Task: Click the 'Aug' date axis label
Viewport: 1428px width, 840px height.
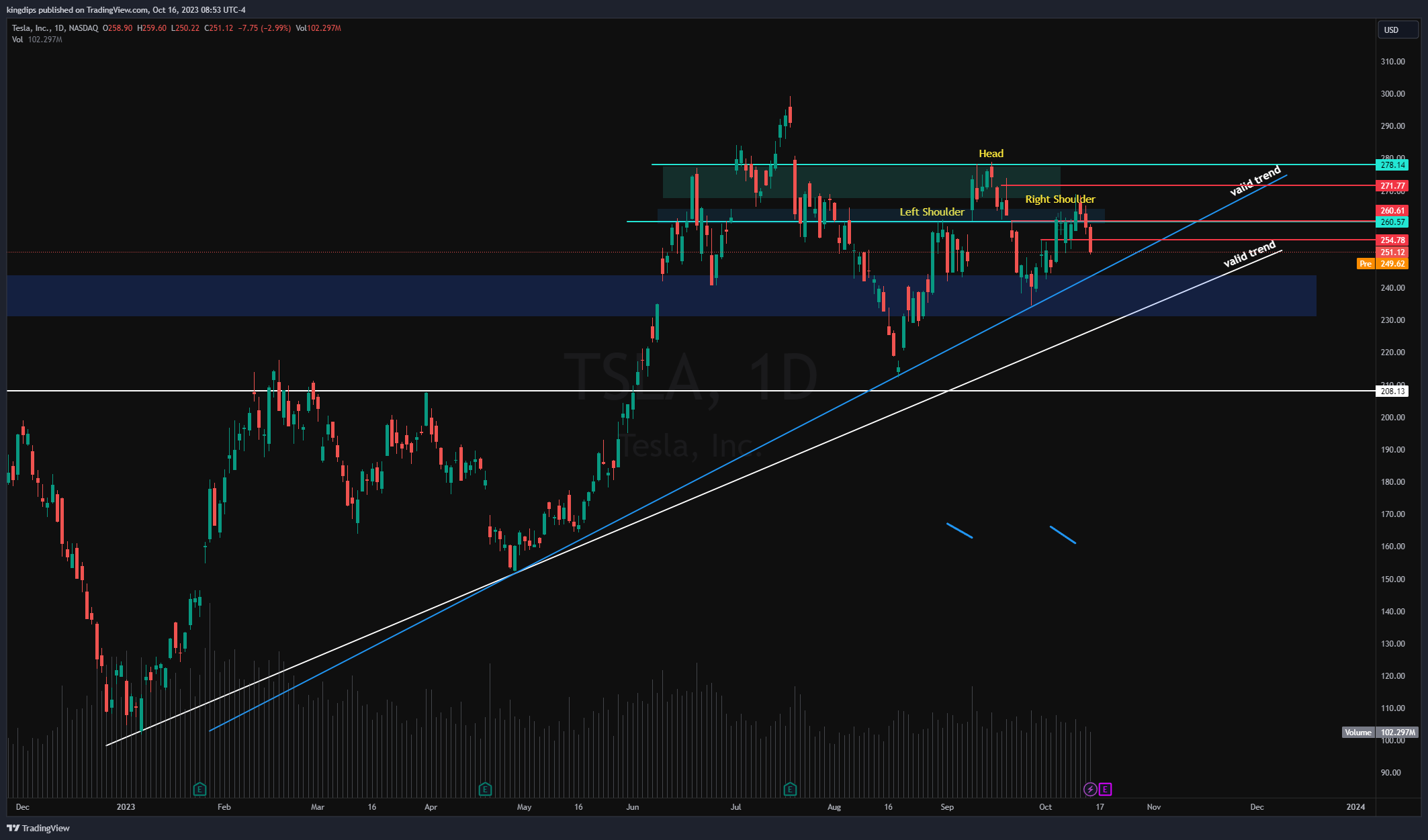Action: [834, 807]
